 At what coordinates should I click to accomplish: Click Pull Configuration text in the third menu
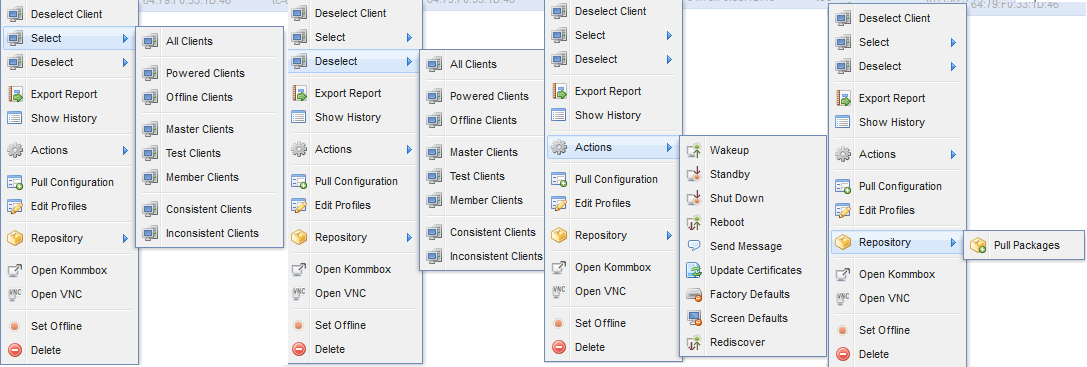click(x=616, y=180)
